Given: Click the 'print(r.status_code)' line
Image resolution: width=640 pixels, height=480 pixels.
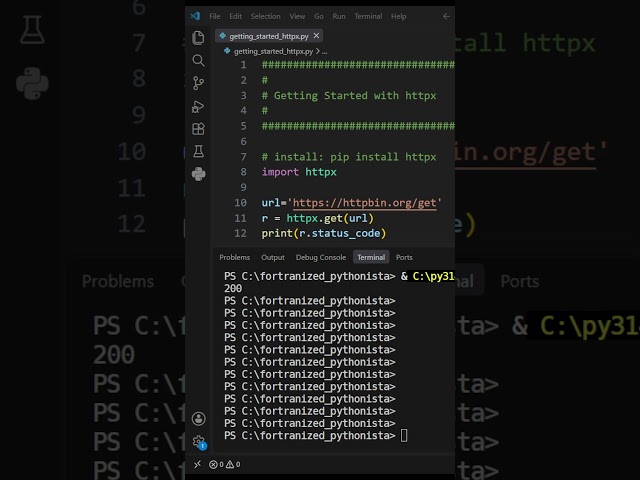Looking at the screenshot, I should point(324,233).
